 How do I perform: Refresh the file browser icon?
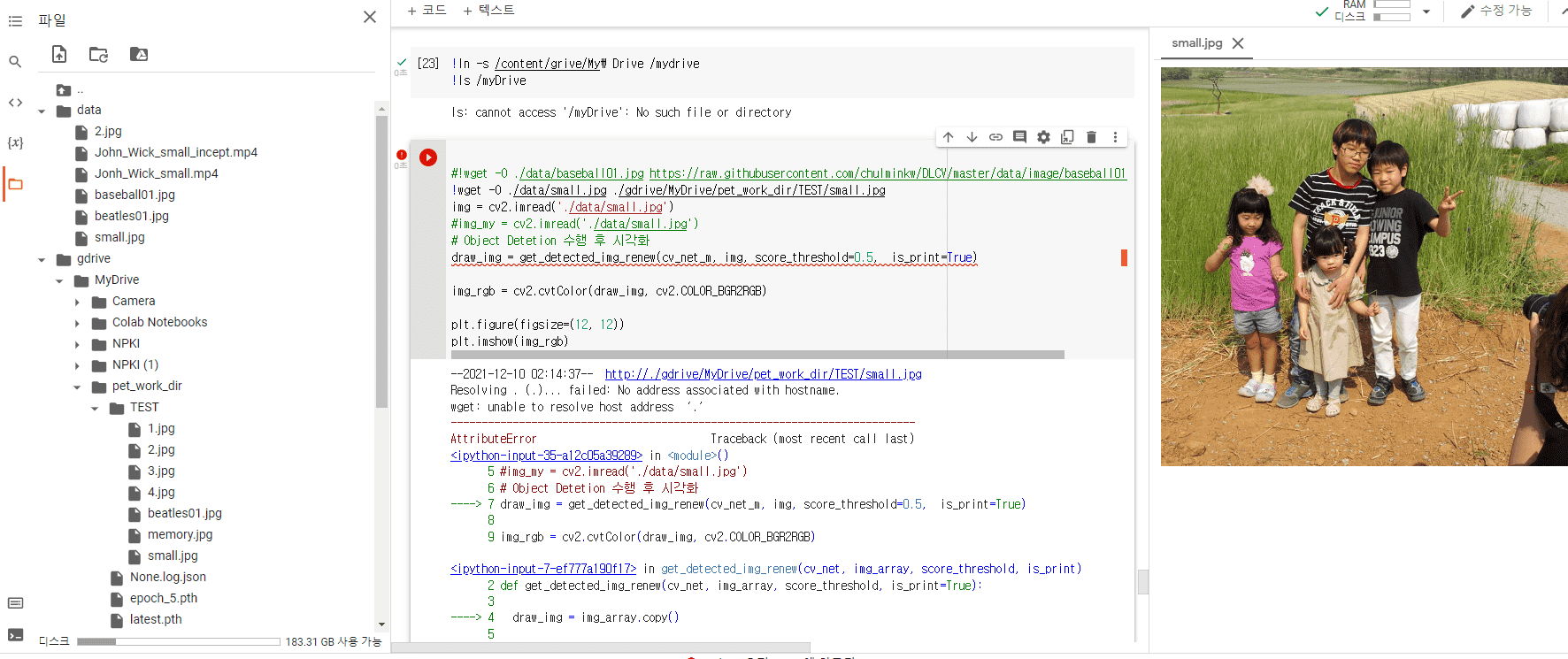pyautogui.click(x=98, y=54)
